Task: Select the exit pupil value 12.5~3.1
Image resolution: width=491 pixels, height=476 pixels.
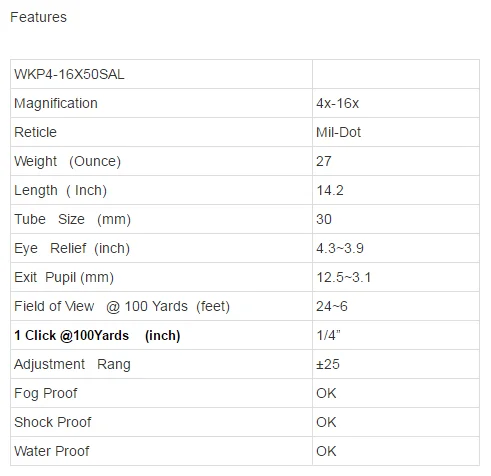Action: [x=343, y=277]
